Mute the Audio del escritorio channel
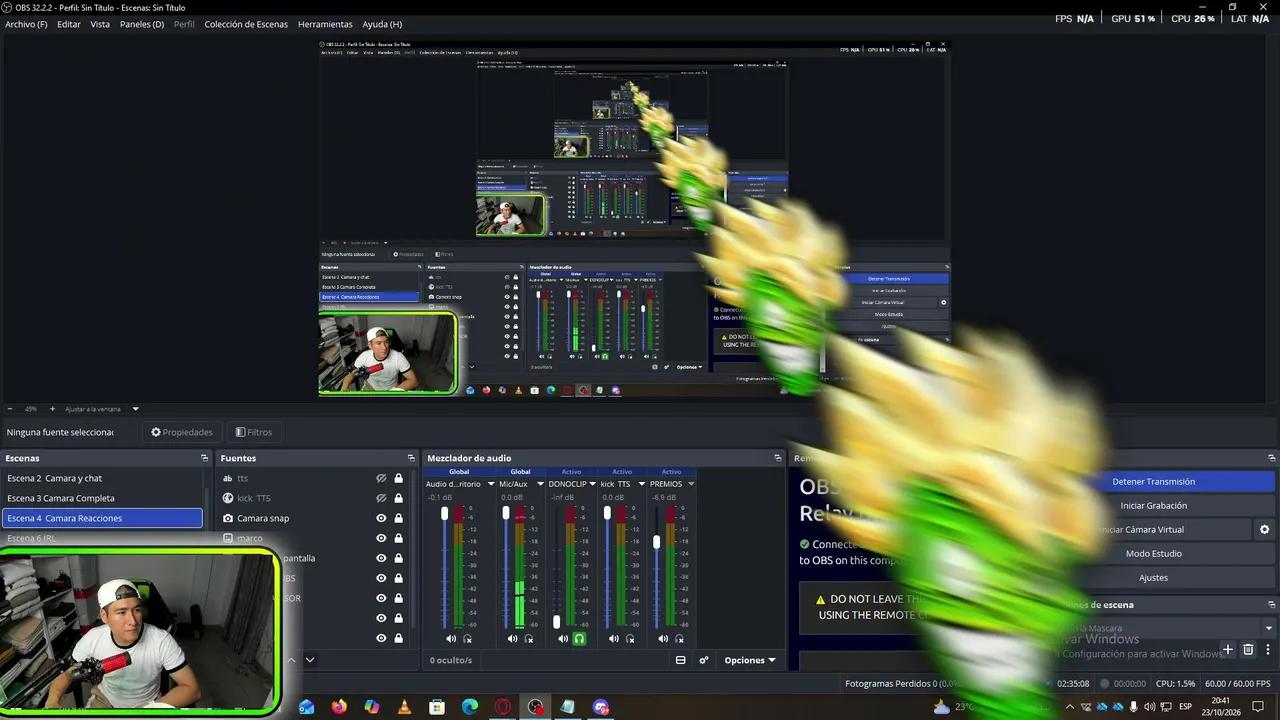Image resolution: width=1280 pixels, height=720 pixels. tap(451, 638)
